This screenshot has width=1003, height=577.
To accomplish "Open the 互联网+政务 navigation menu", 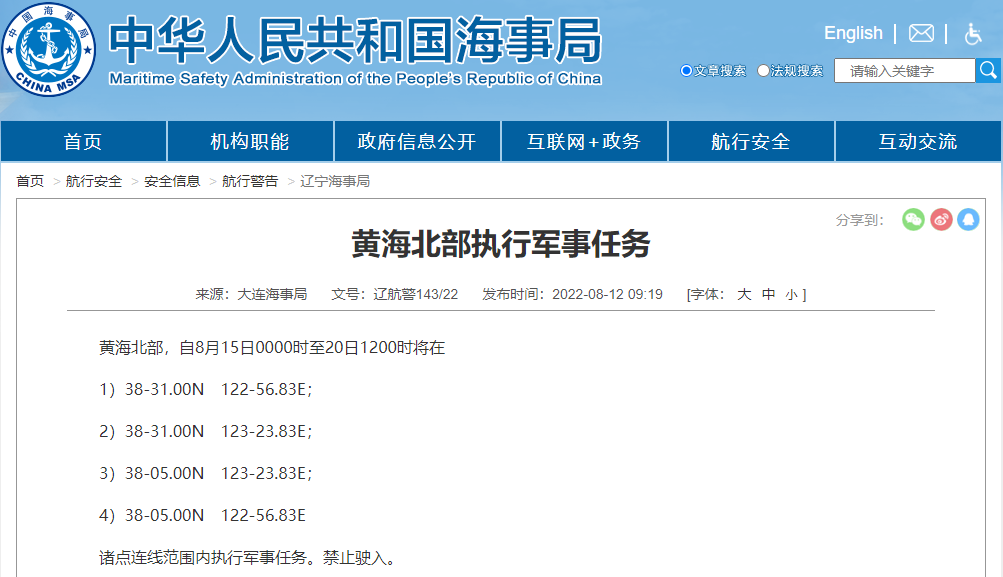I will point(584,141).
